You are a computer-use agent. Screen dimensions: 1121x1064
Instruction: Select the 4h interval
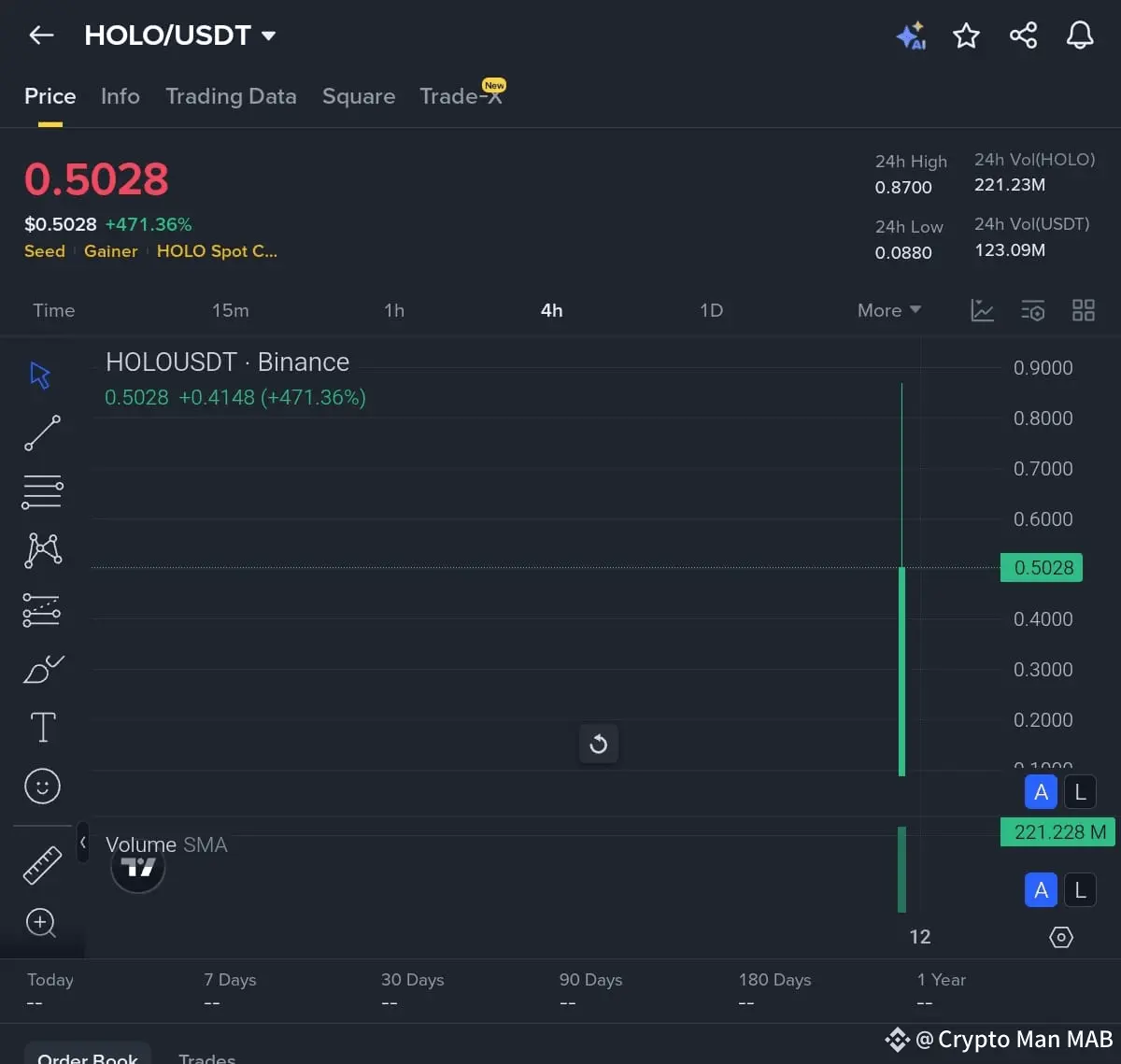[552, 310]
